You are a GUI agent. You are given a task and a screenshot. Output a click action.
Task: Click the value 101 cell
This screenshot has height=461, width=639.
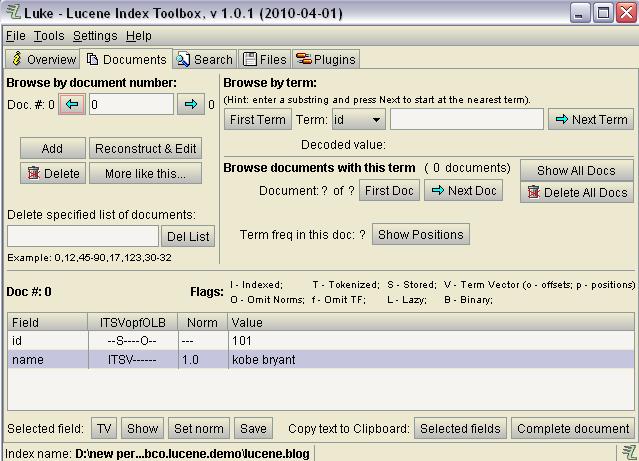(x=431, y=340)
